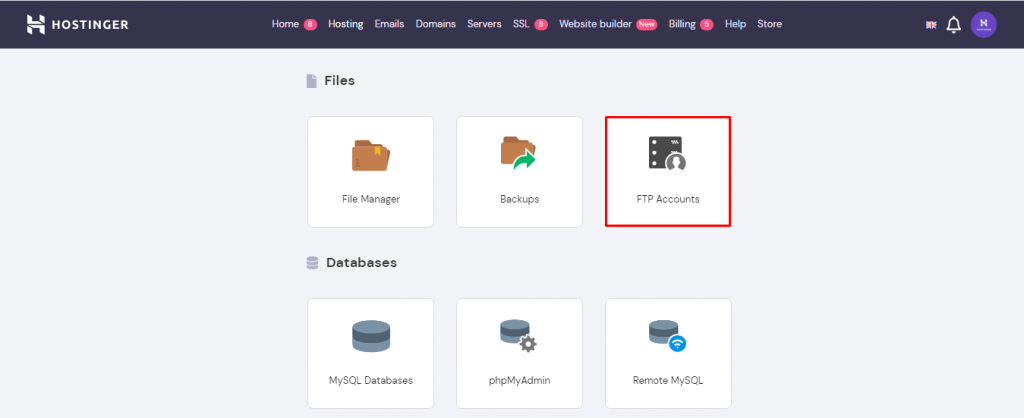Click the New badge on Website builder

[x=647, y=25]
